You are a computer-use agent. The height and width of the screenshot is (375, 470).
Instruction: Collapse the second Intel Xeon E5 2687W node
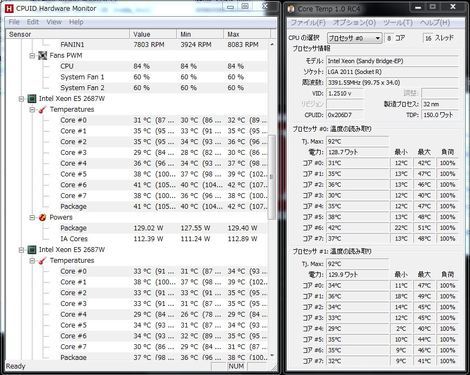pos(21,250)
